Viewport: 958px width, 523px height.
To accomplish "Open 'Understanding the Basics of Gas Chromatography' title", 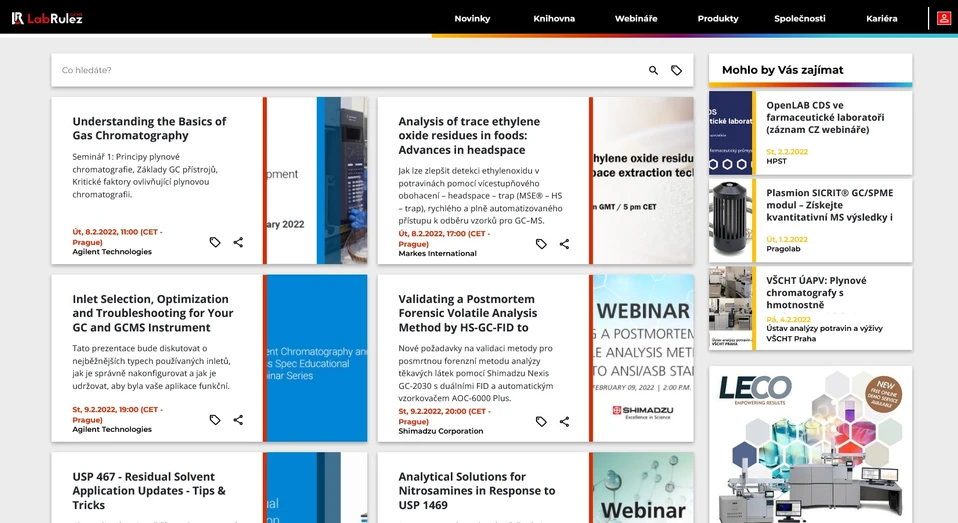I will (x=149, y=128).
